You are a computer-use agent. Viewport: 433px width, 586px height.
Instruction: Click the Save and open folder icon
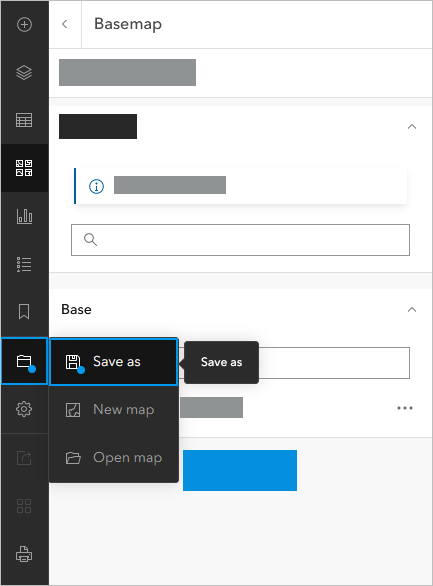(24, 361)
